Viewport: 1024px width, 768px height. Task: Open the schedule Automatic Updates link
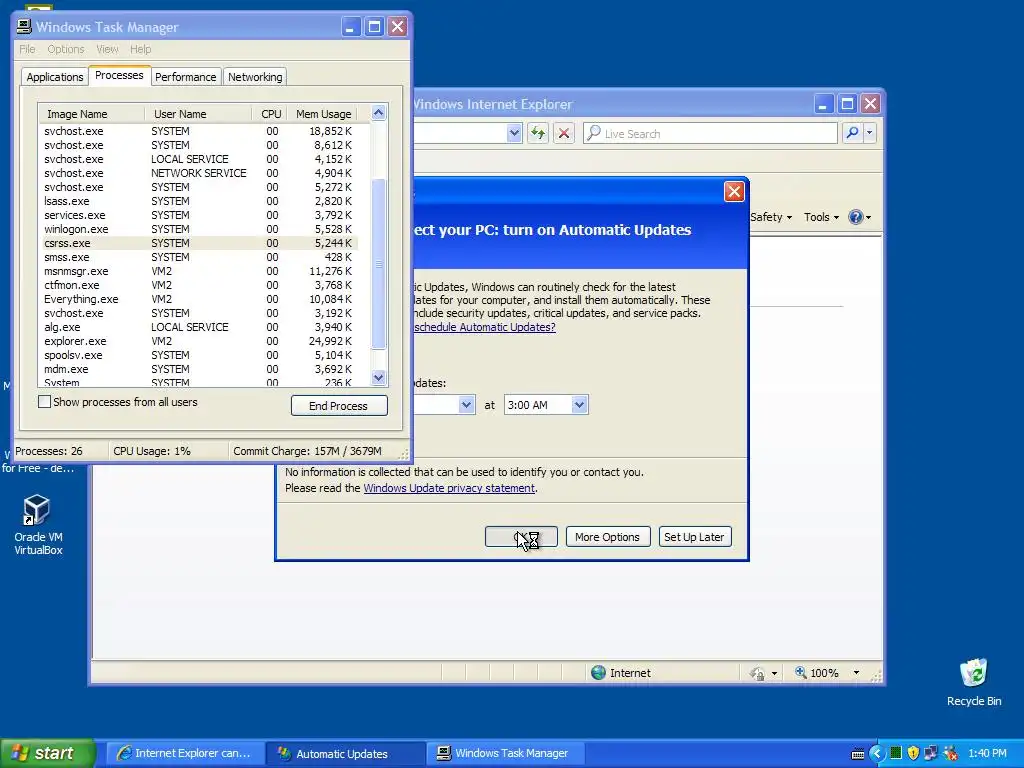[485, 327]
